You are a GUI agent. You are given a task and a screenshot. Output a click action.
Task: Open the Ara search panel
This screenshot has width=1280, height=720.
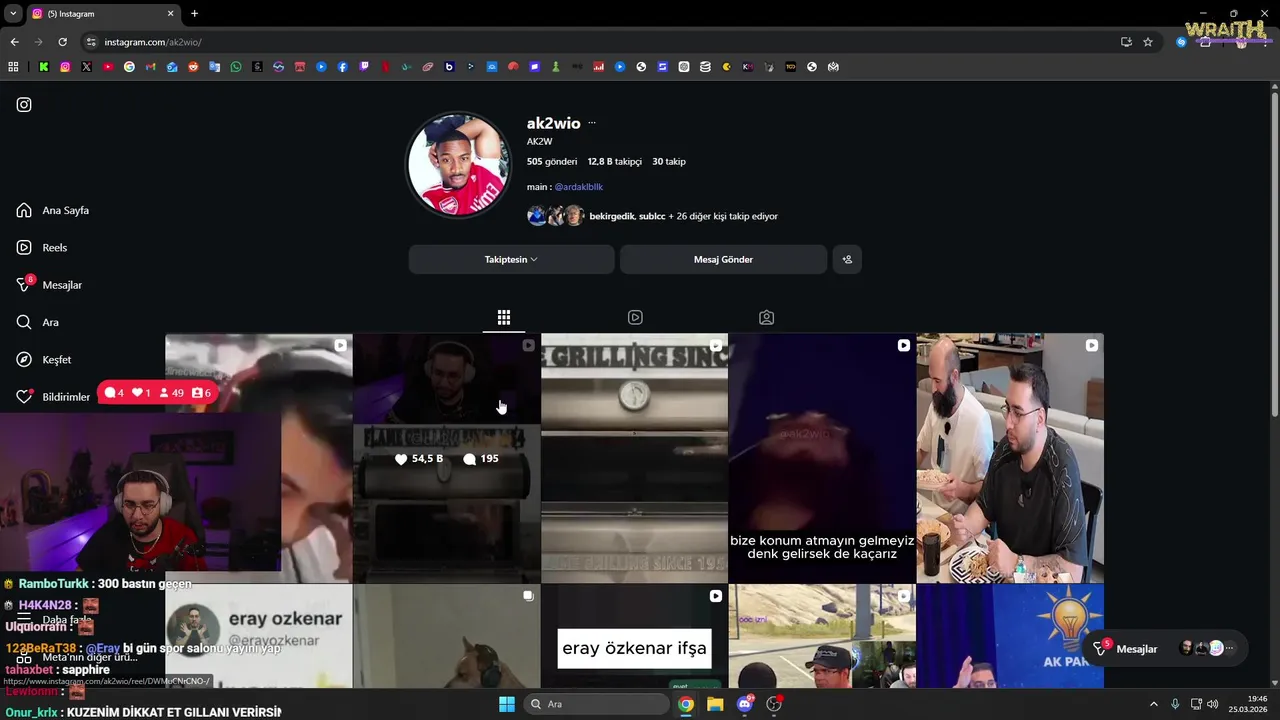click(37, 322)
